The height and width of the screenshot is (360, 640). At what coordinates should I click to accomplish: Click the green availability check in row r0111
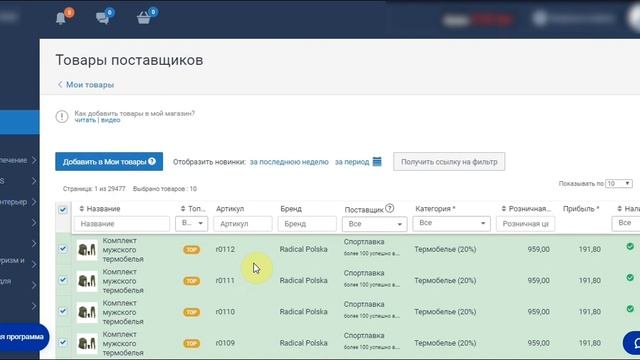pyautogui.click(x=630, y=278)
